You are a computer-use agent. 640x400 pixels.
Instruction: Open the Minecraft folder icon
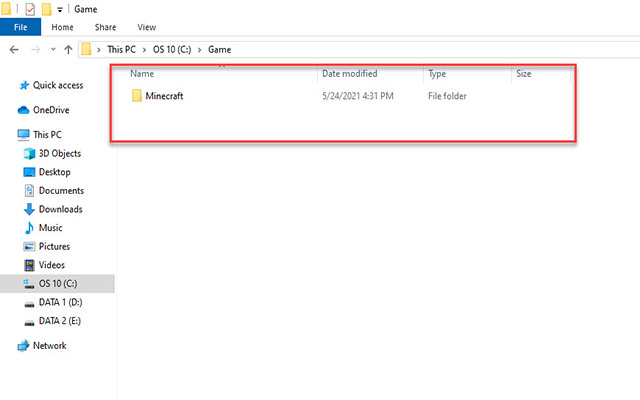click(x=137, y=96)
